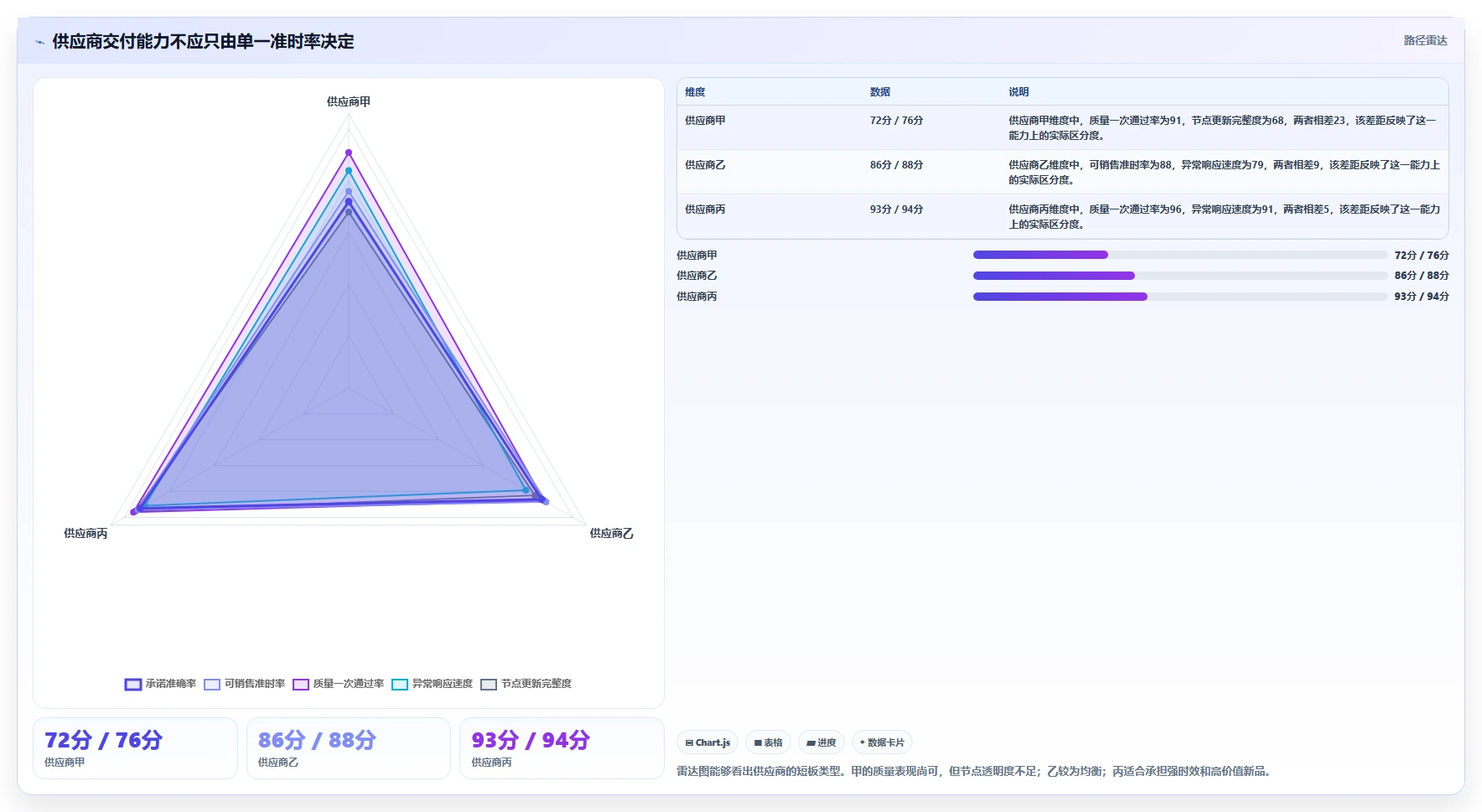Click the 维度 column header
This screenshot has width=1482, height=812.
(695, 92)
